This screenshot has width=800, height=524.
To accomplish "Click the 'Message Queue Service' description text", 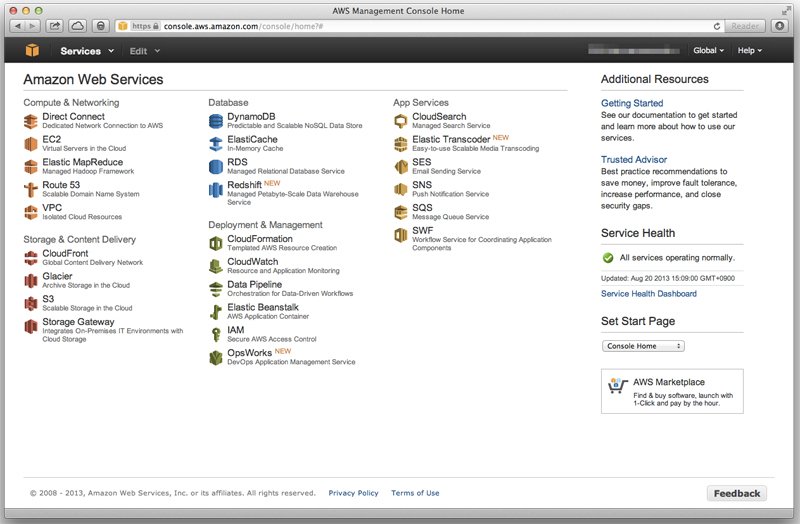I will pos(451,217).
